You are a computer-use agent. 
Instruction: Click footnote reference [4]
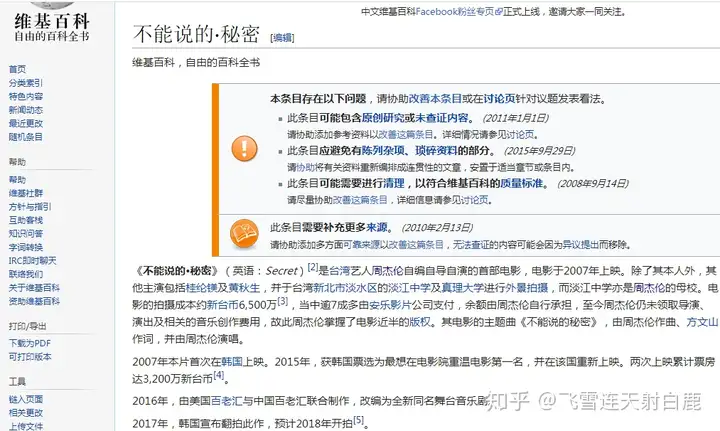[219, 375]
